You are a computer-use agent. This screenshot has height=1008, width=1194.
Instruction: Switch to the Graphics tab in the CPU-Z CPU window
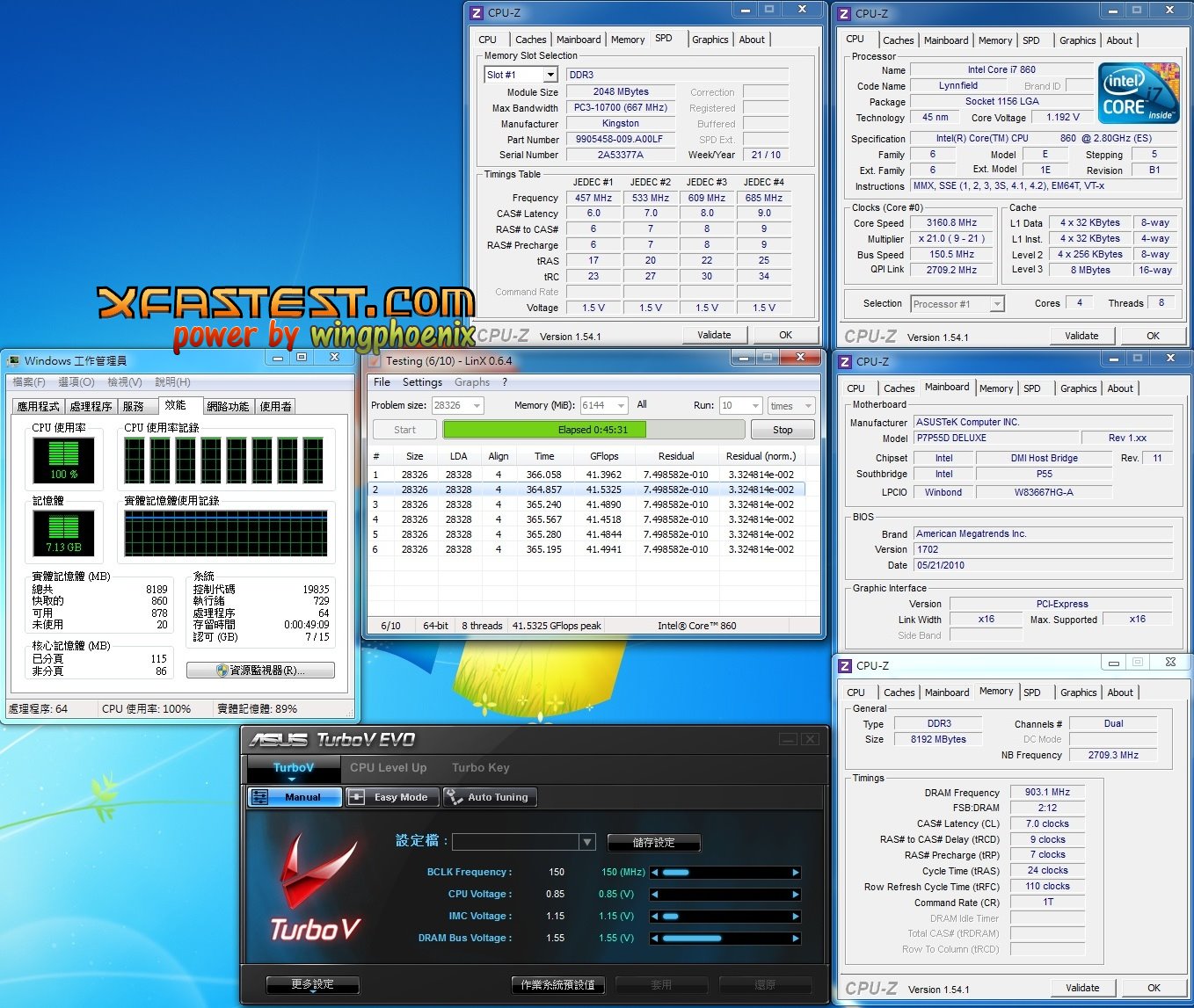tap(1077, 40)
